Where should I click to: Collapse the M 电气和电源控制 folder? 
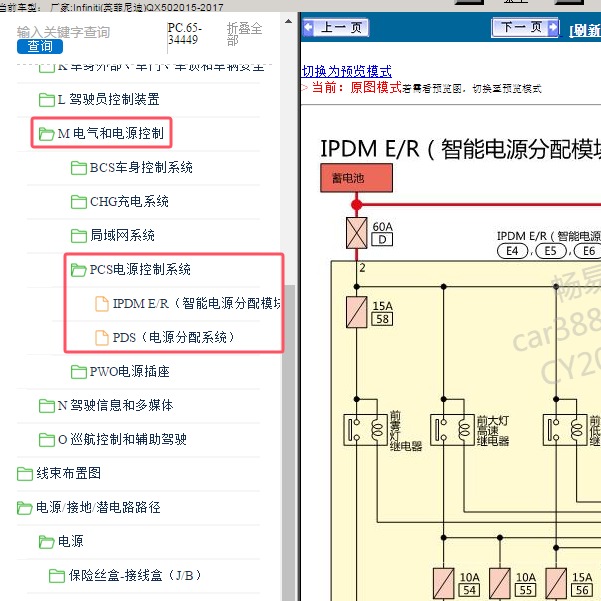111,133
